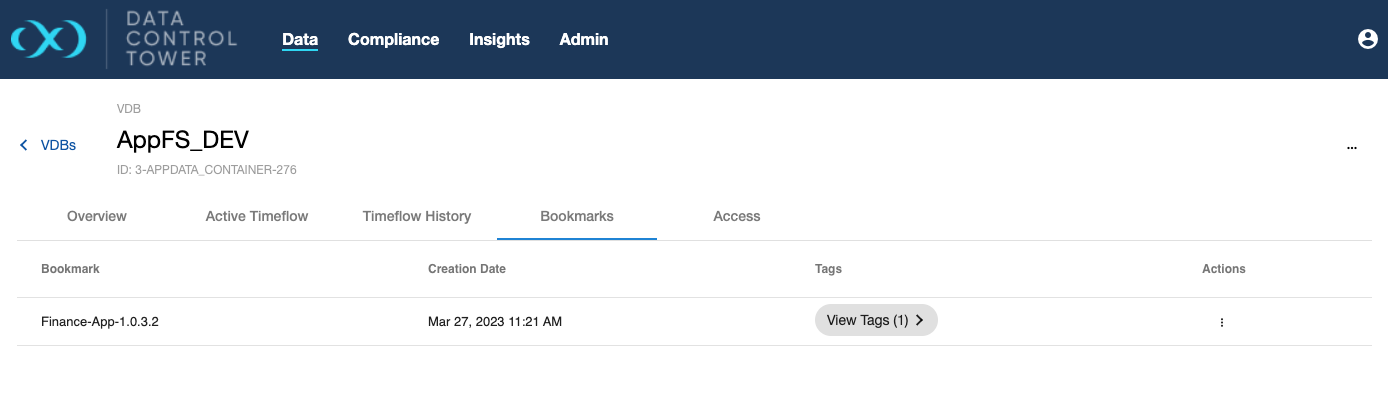Open actions menu for Finance-App-1.0.3.2 bookmark
This screenshot has width=1388, height=408.
click(1221, 322)
